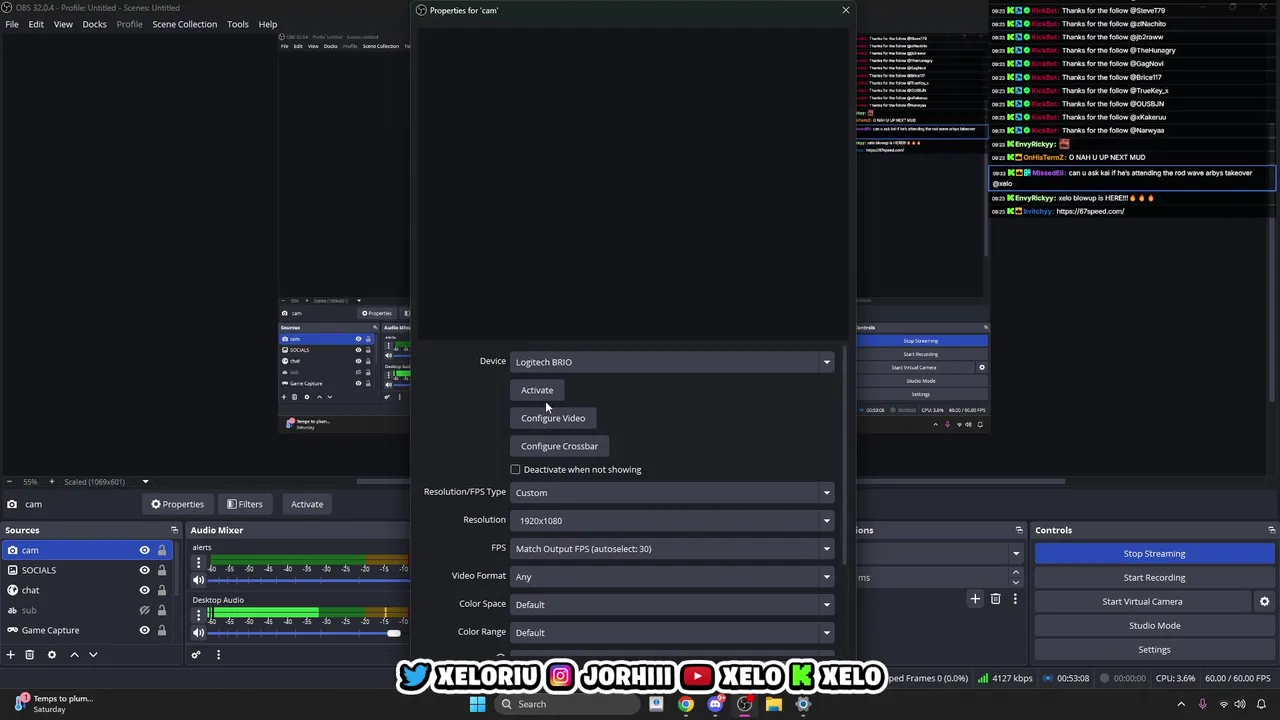
Task: Open File Explorer from the taskbar
Action: pyautogui.click(x=774, y=704)
